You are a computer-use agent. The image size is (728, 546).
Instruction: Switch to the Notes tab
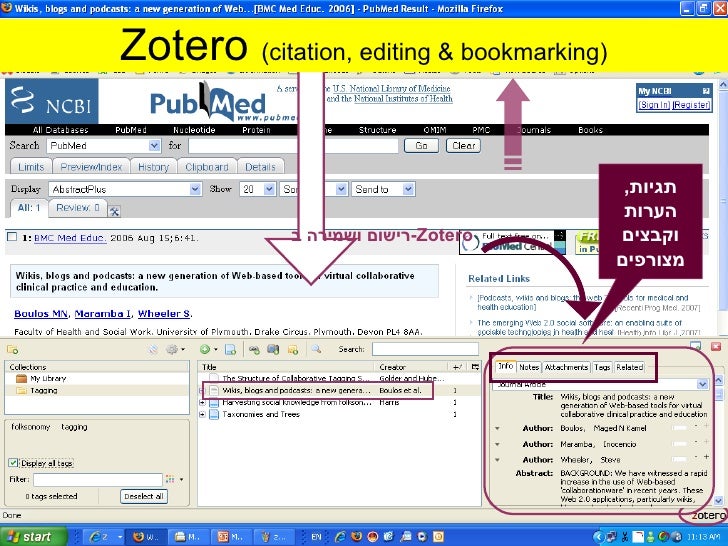529,367
